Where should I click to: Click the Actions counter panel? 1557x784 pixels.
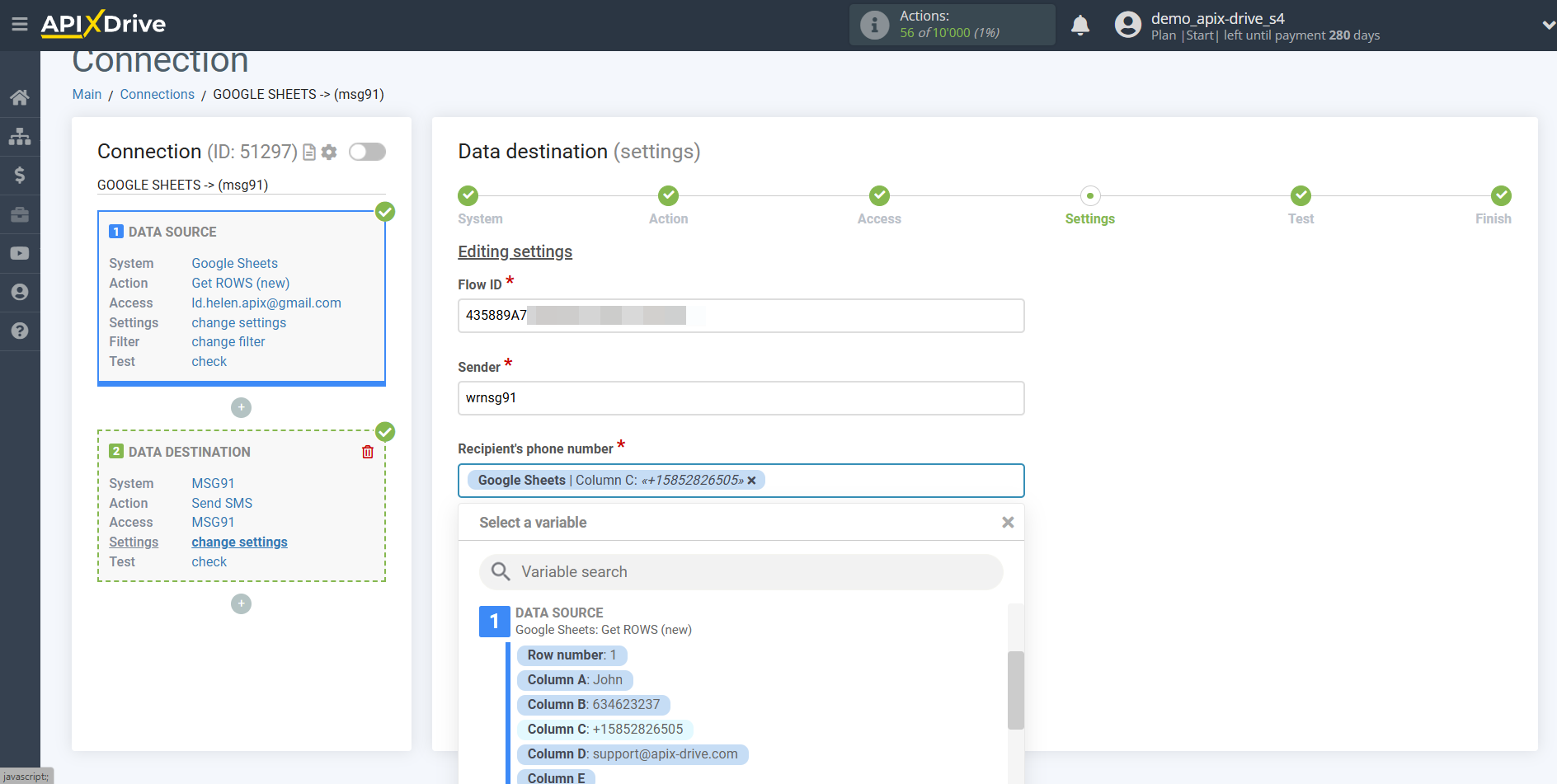[x=952, y=25]
